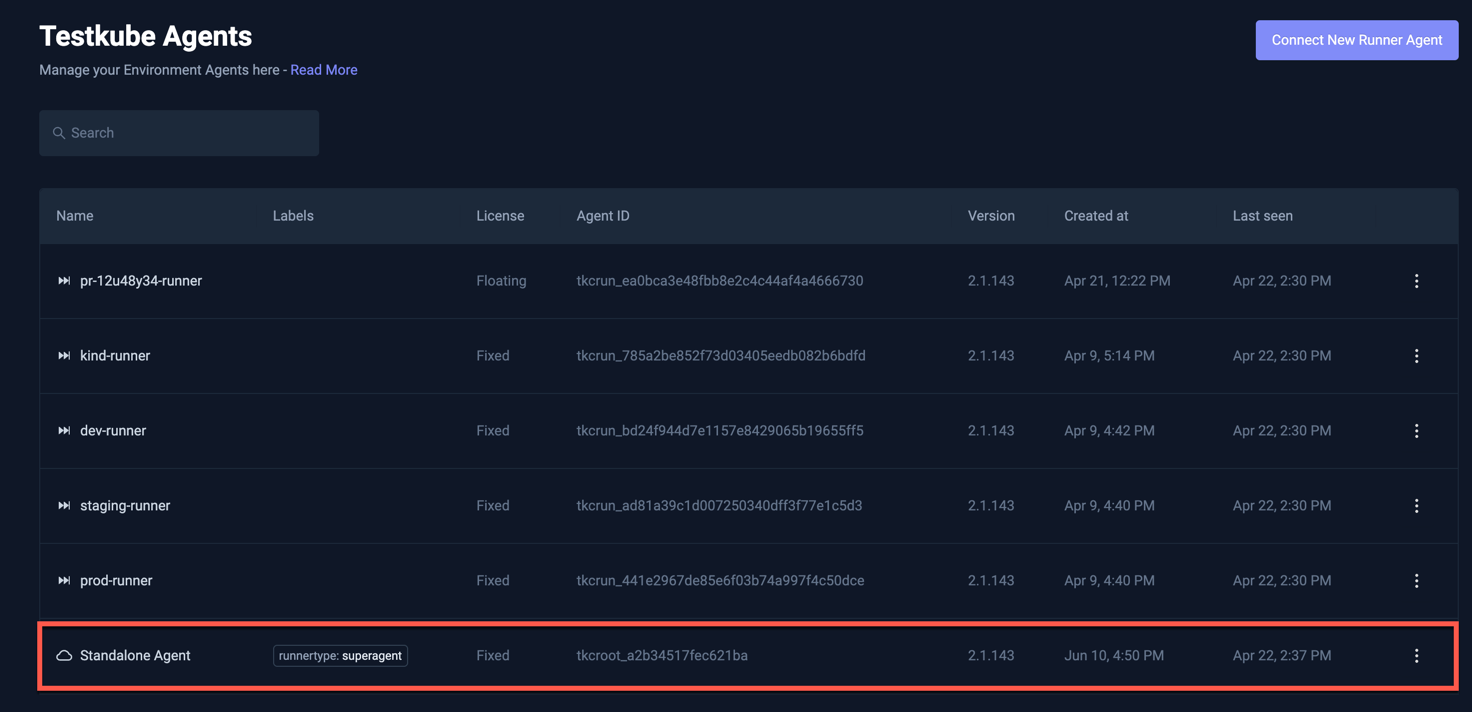Click the runner icon beside dev-runner
The image size is (1472, 712).
coord(64,431)
